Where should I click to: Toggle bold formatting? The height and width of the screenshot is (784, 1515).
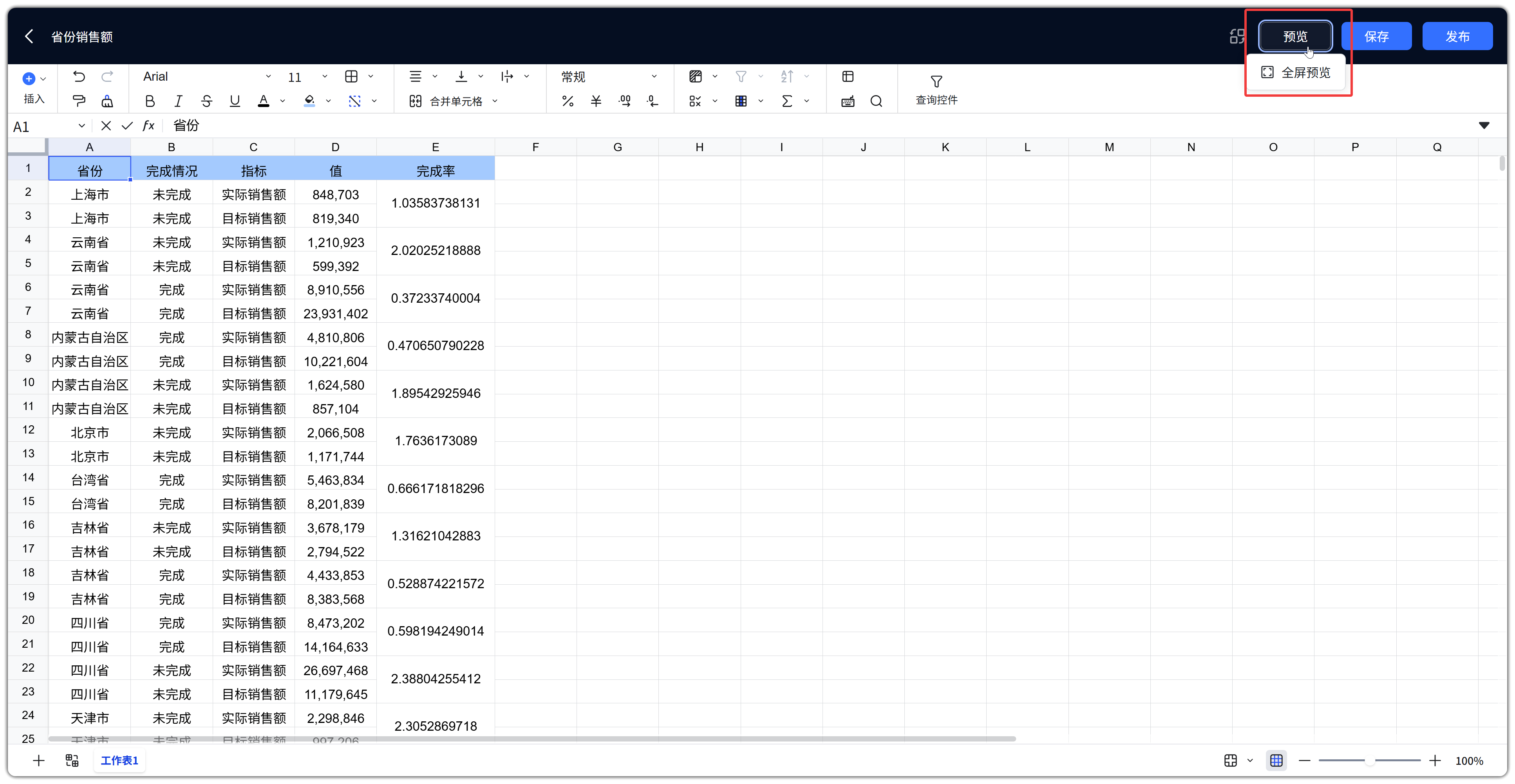[150, 101]
